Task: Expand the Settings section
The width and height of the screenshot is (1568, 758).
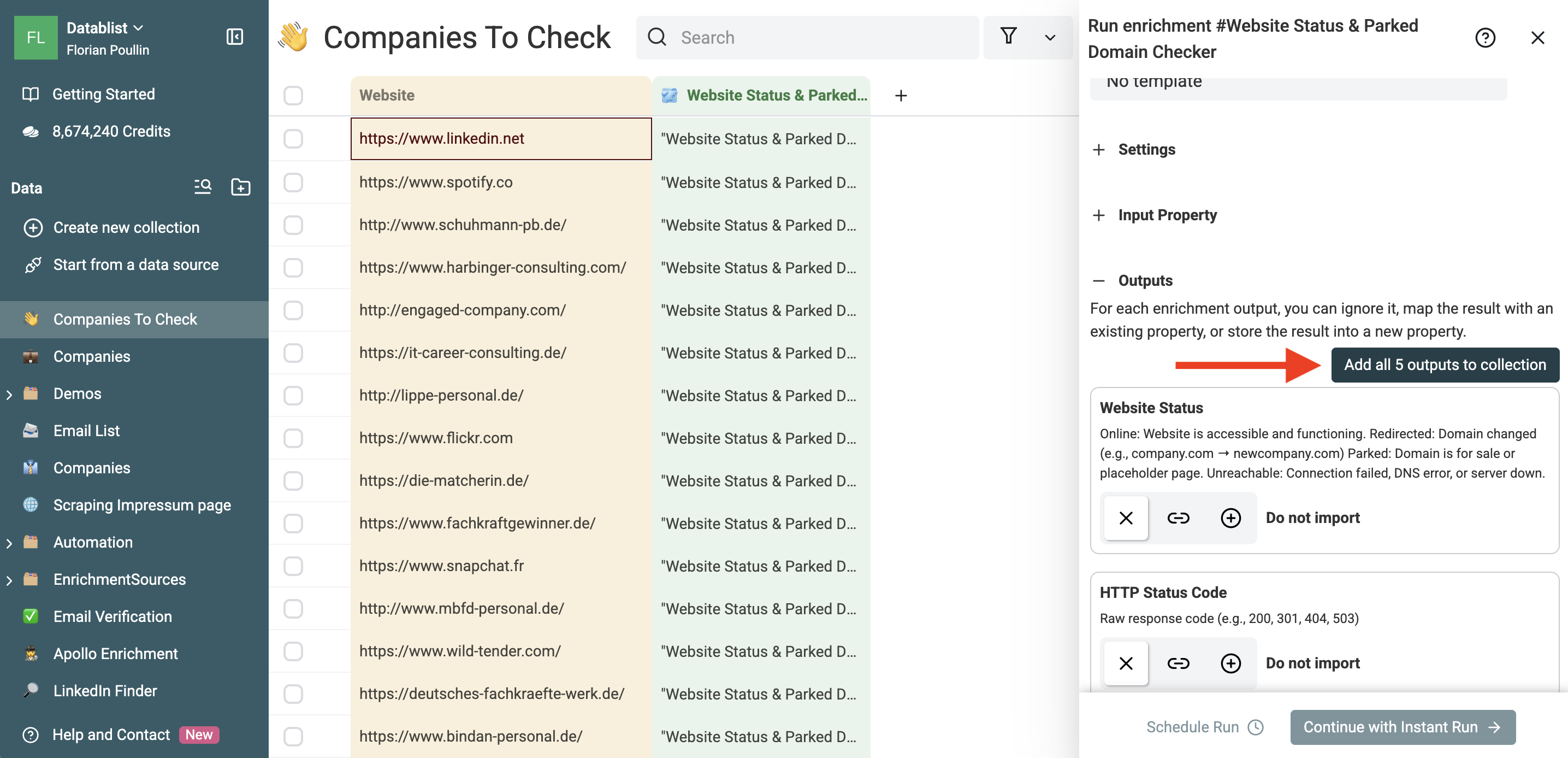Action: [1146, 149]
